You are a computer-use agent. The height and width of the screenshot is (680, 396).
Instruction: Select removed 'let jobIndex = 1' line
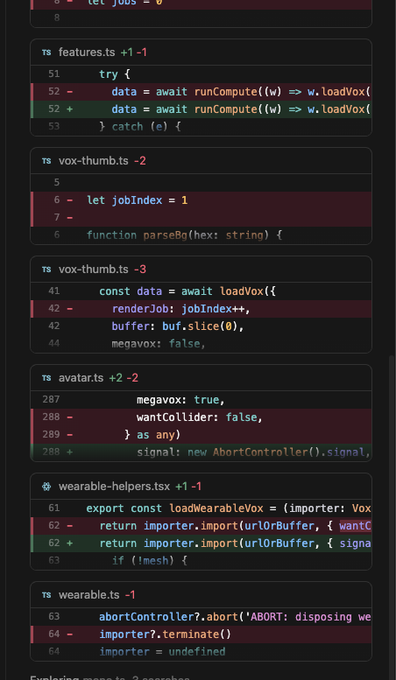click(x=201, y=200)
